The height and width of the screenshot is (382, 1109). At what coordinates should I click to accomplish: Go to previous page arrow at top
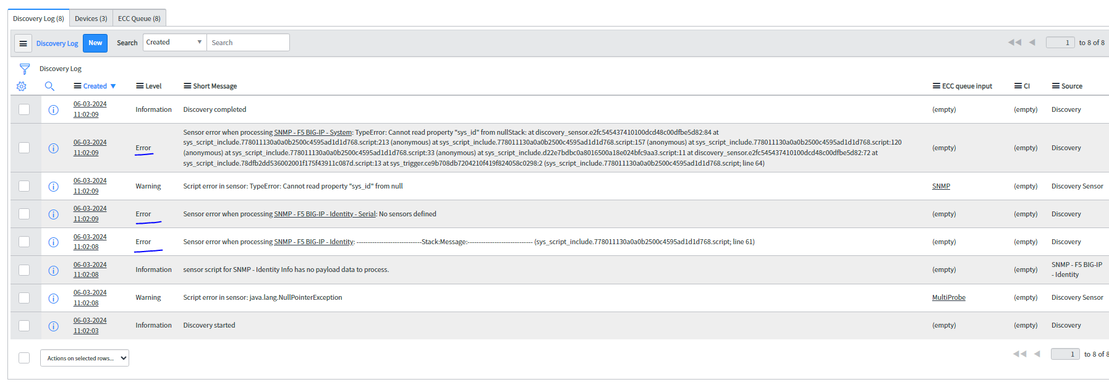click(x=1032, y=42)
